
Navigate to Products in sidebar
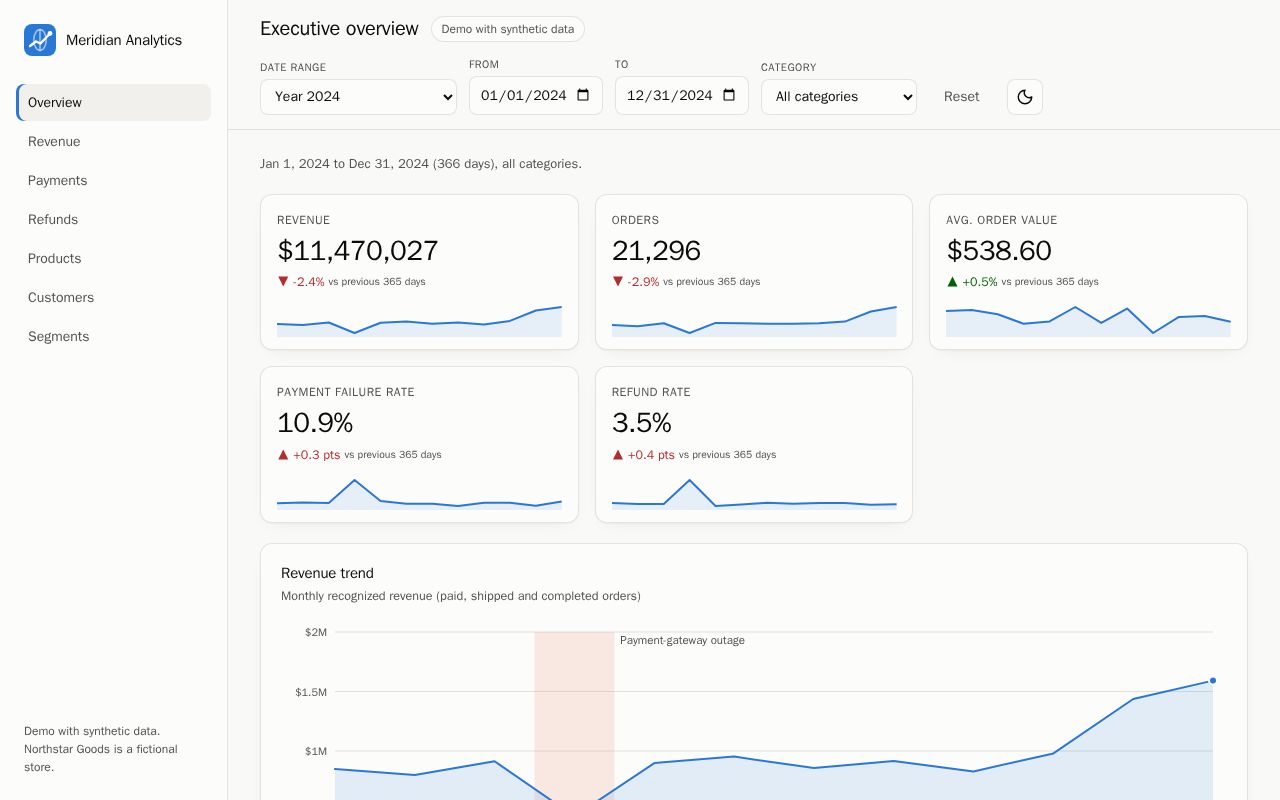coord(114,258)
